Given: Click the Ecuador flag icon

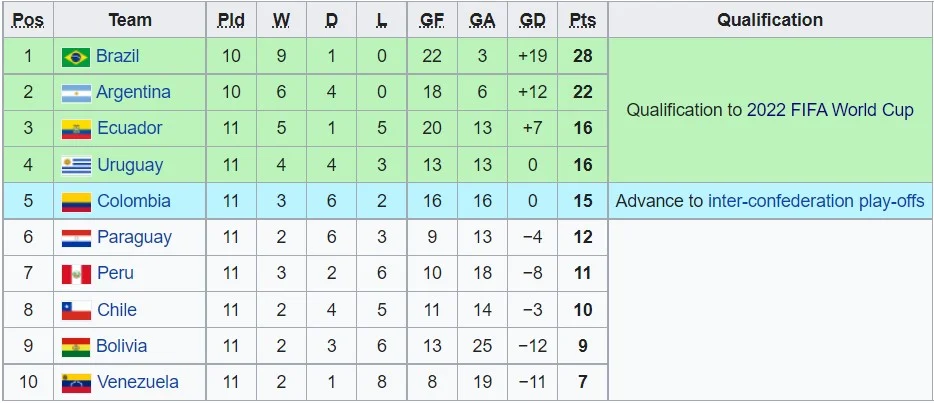Looking at the screenshot, I should click(x=76, y=128).
